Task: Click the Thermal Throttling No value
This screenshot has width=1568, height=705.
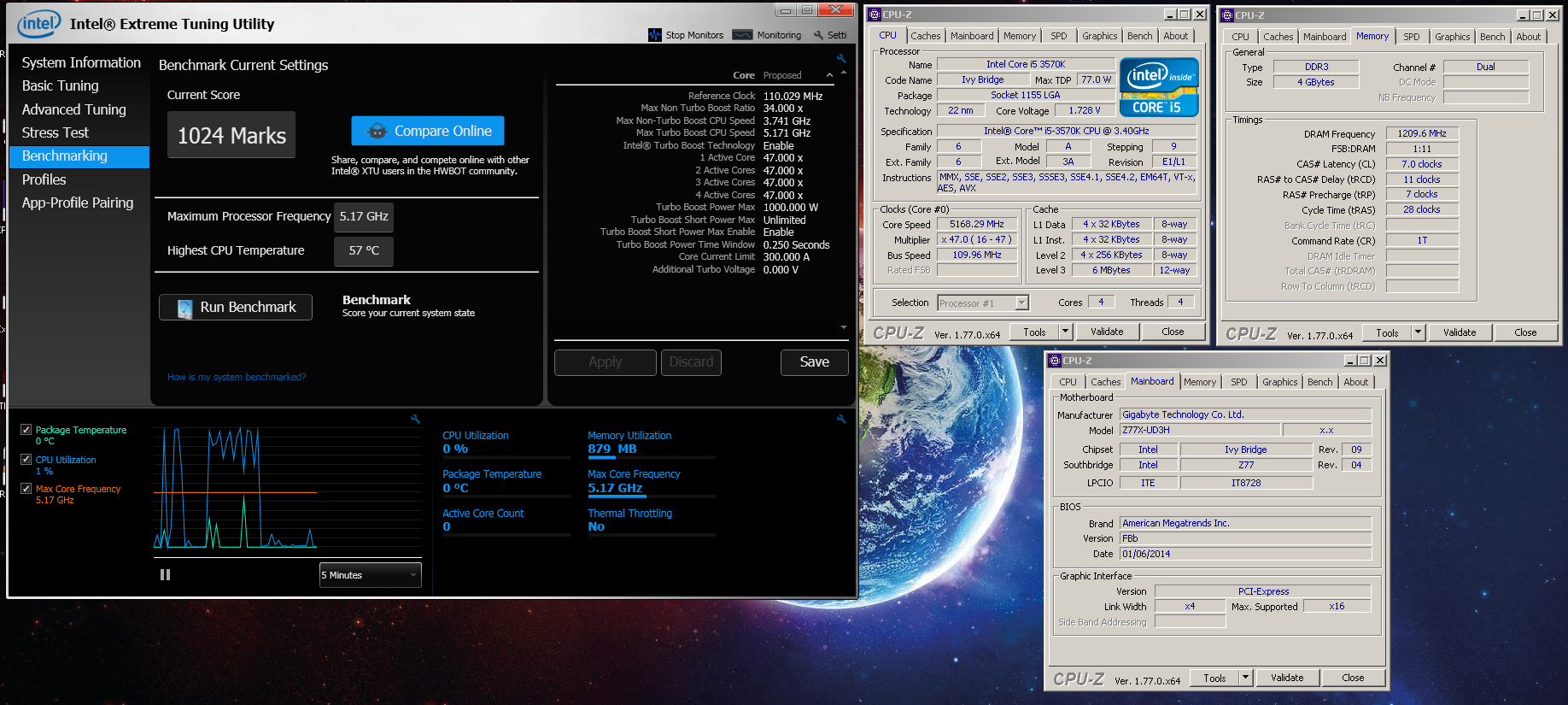Action: 596,526
